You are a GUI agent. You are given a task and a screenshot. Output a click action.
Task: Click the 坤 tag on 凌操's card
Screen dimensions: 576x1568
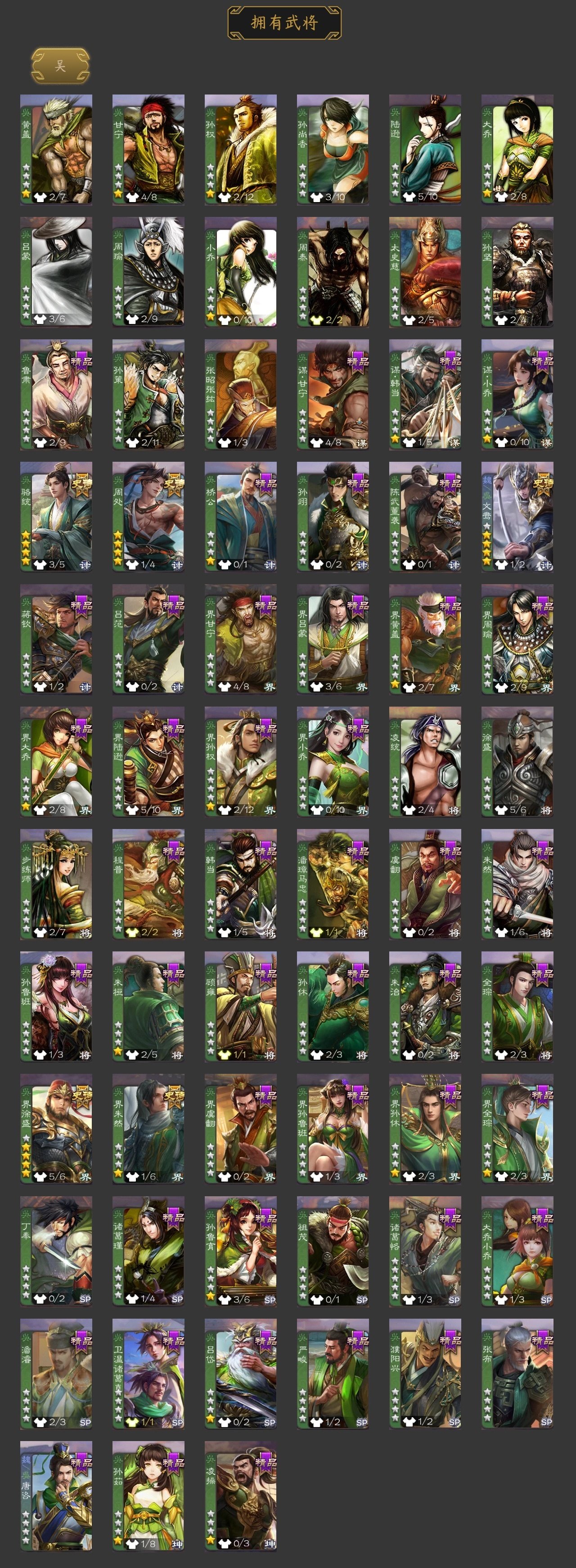tap(270, 1544)
